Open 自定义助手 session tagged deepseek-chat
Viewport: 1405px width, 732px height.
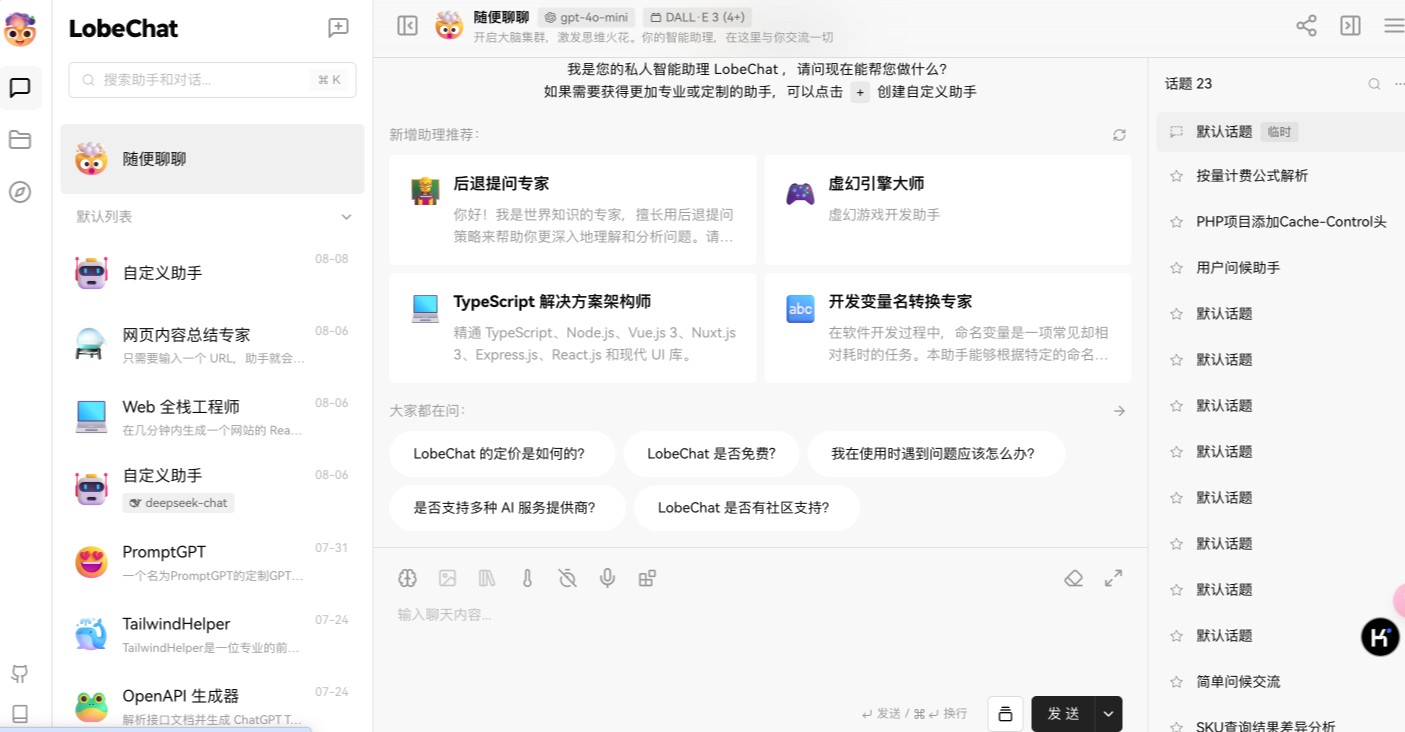point(212,488)
